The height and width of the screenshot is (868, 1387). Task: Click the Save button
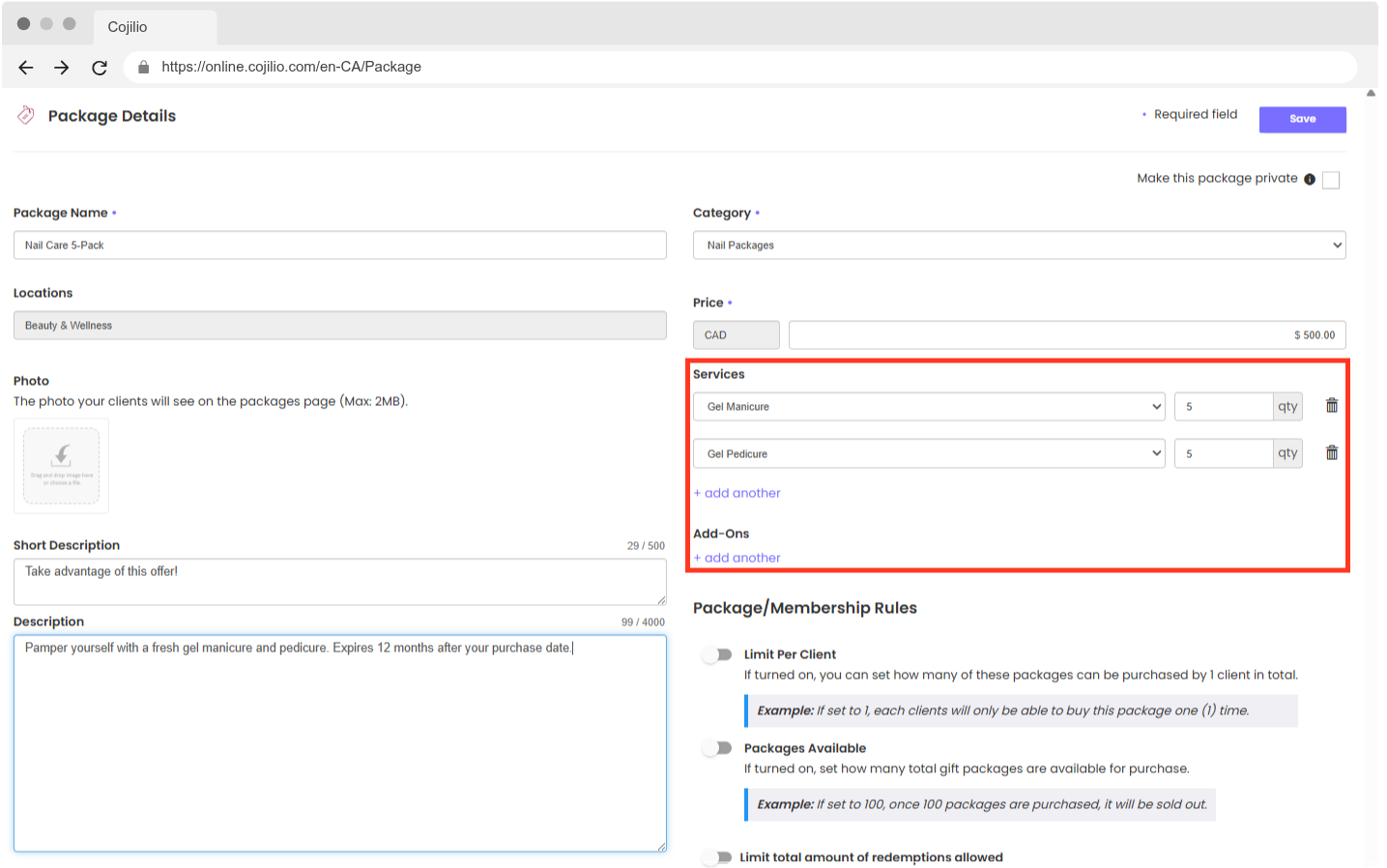pos(1302,119)
